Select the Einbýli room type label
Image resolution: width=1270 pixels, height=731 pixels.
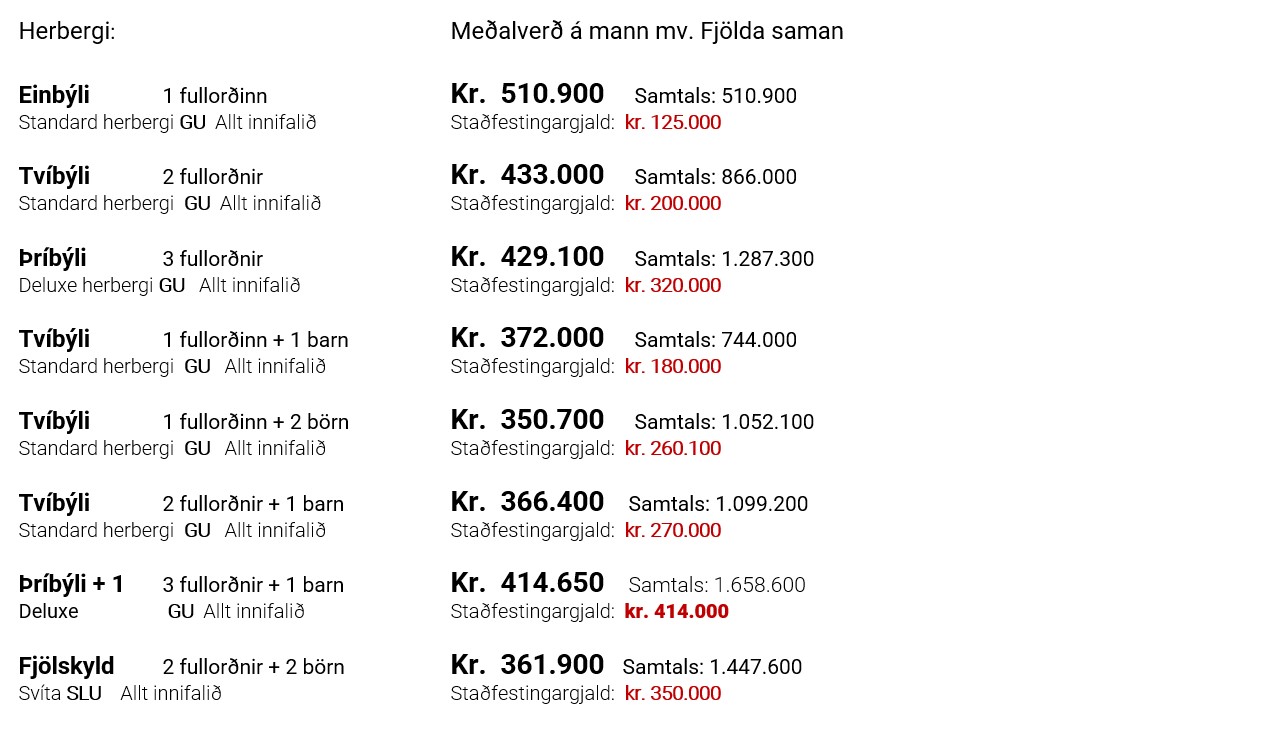tap(54, 96)
